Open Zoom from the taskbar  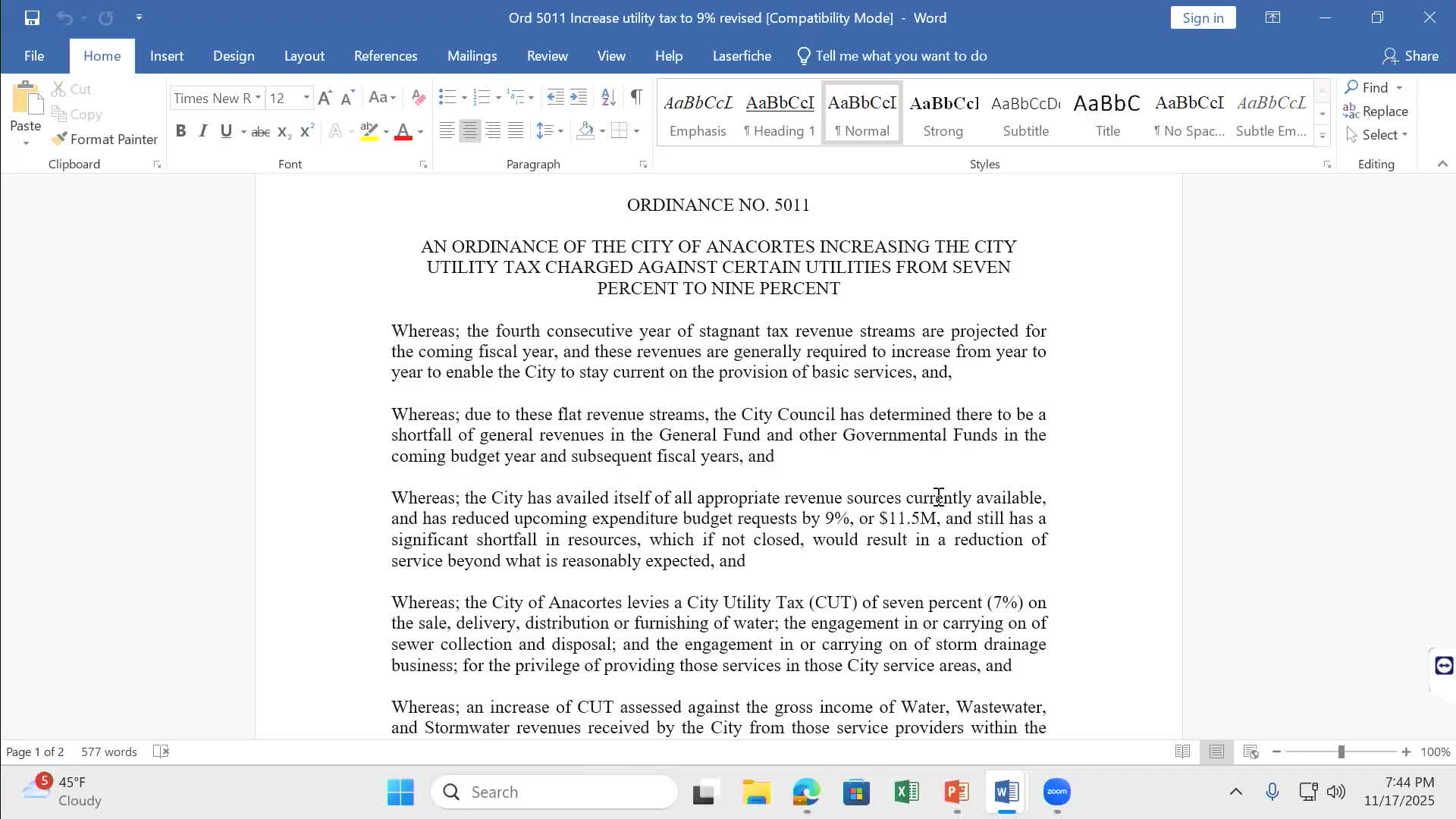pos(1056,792)
